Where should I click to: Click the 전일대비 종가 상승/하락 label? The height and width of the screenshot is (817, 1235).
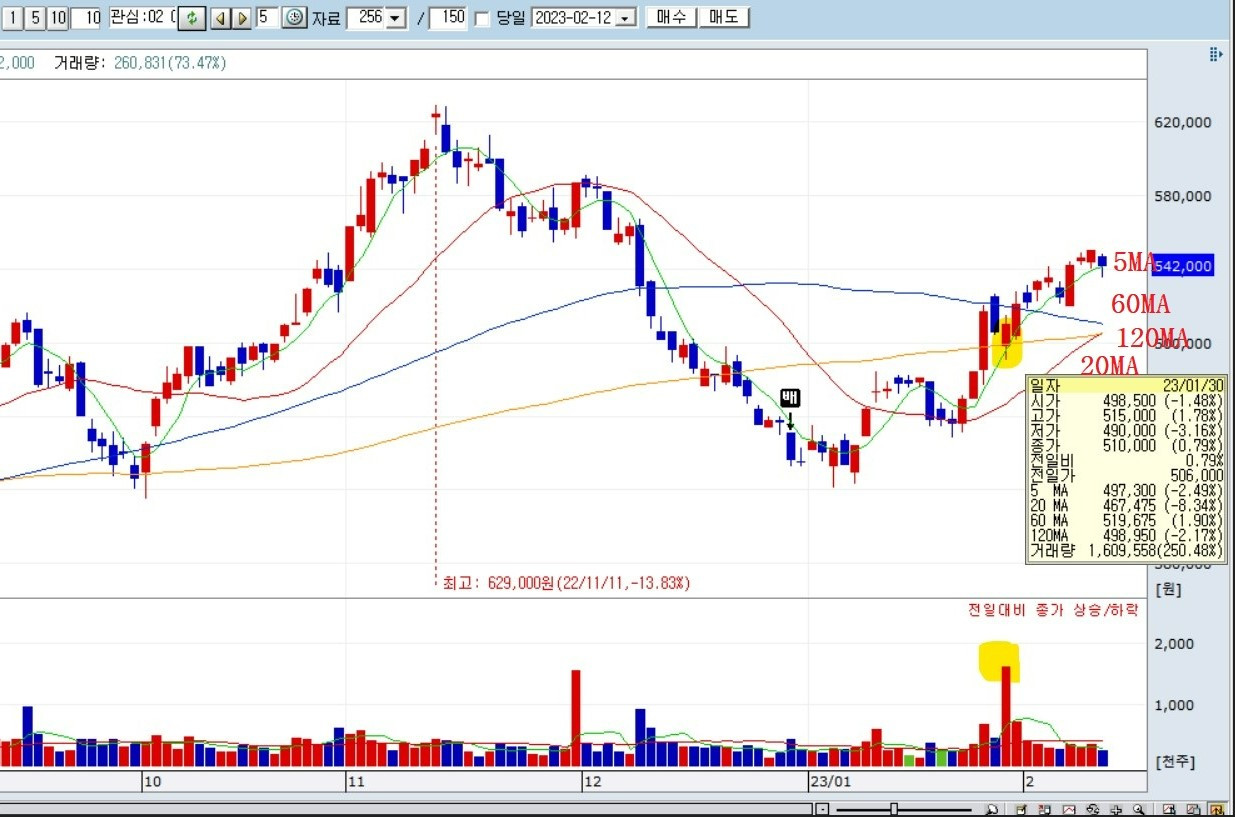click(x=1052, y=610)
